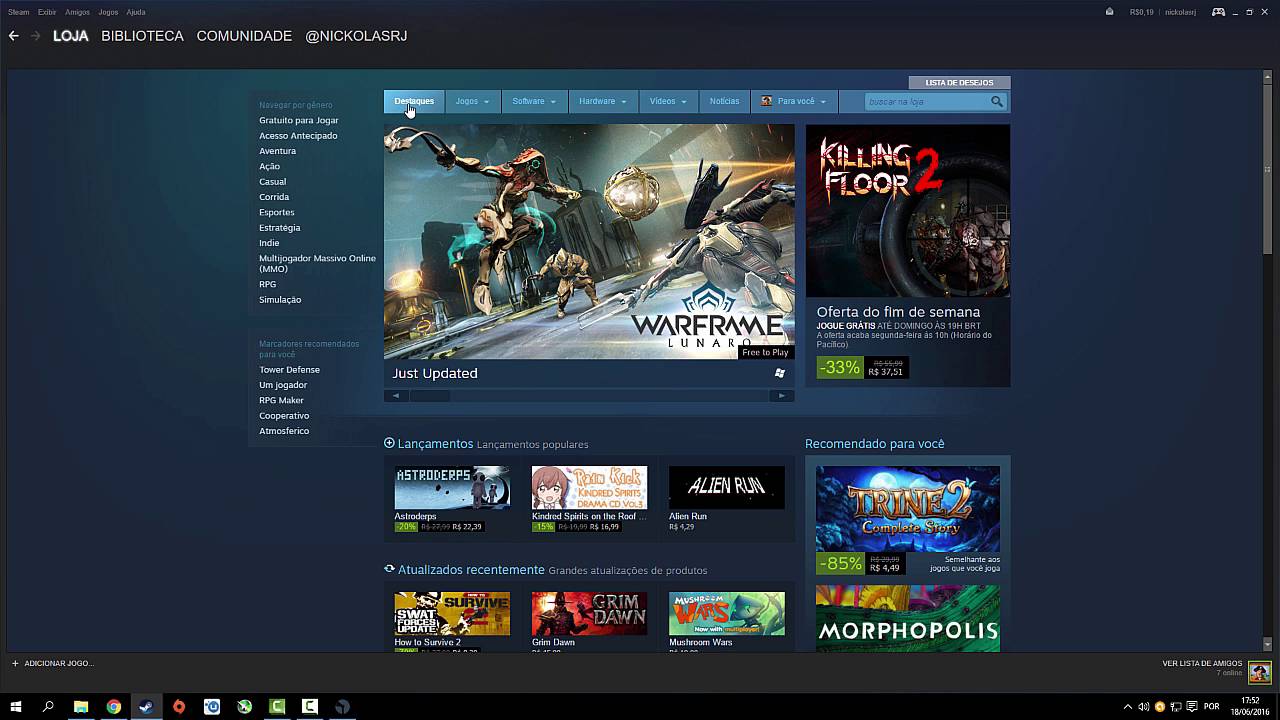The image size is (1280, 720).
Task: Click the Windows platform icon on Warframe banner
Action: tap(780, 373)
